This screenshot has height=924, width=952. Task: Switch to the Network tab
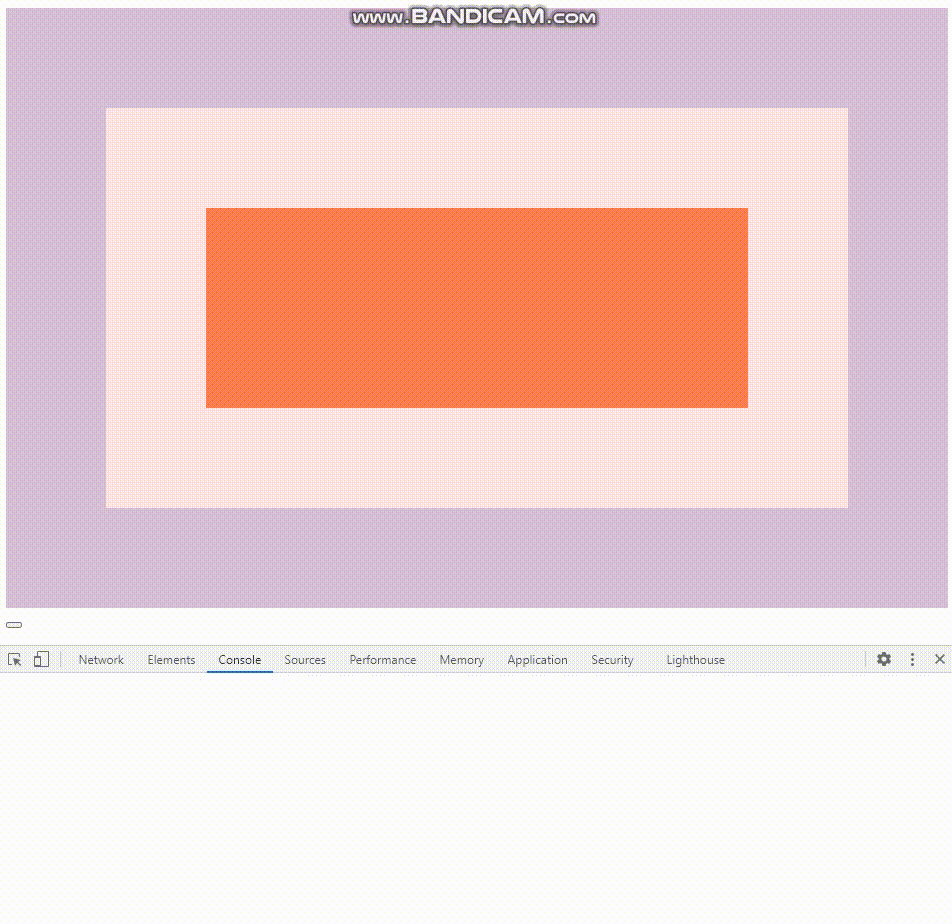pos(100,660)
